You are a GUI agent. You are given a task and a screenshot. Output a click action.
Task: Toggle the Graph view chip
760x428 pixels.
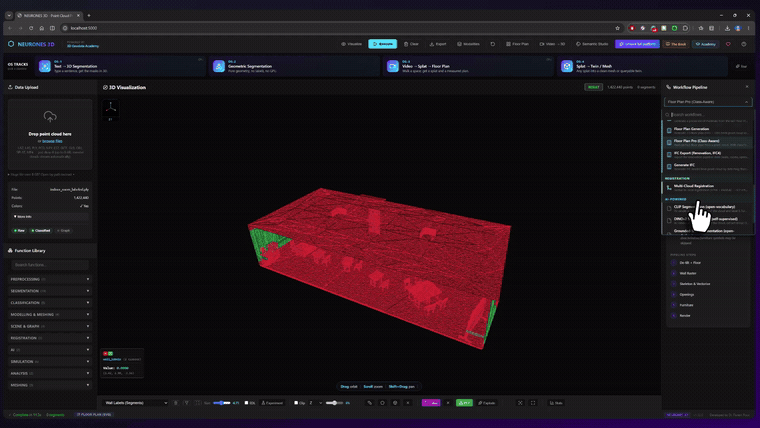click(x=63, y=231)
